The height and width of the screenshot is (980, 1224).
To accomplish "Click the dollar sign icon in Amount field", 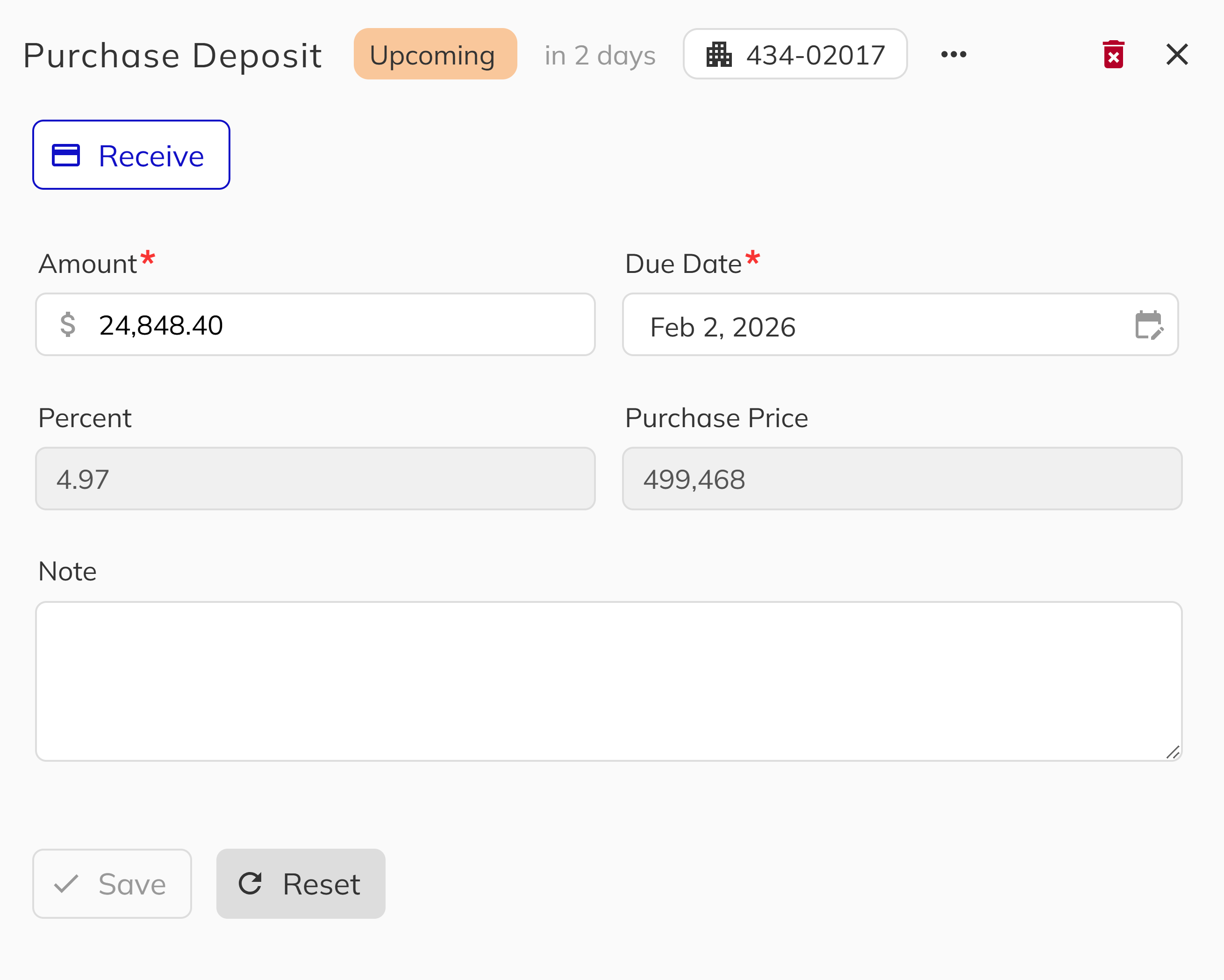I will (x=68, y=324).
